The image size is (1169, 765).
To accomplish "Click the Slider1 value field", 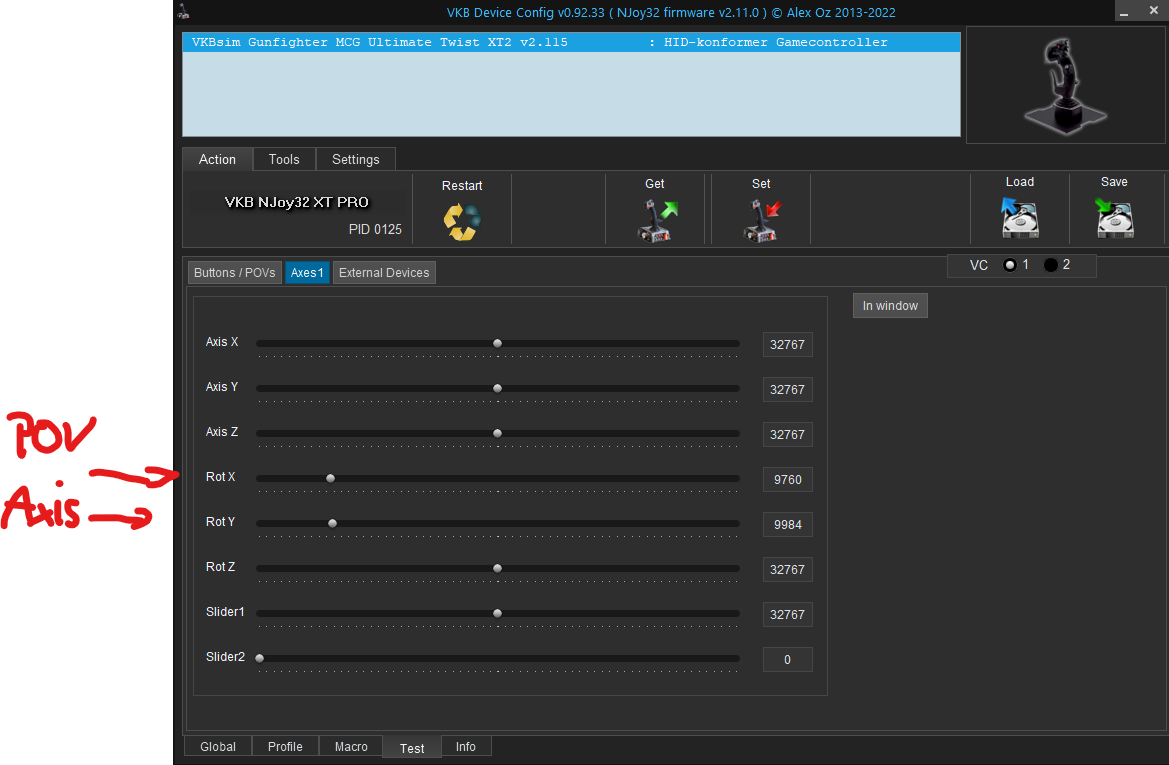I will (787, 614).
